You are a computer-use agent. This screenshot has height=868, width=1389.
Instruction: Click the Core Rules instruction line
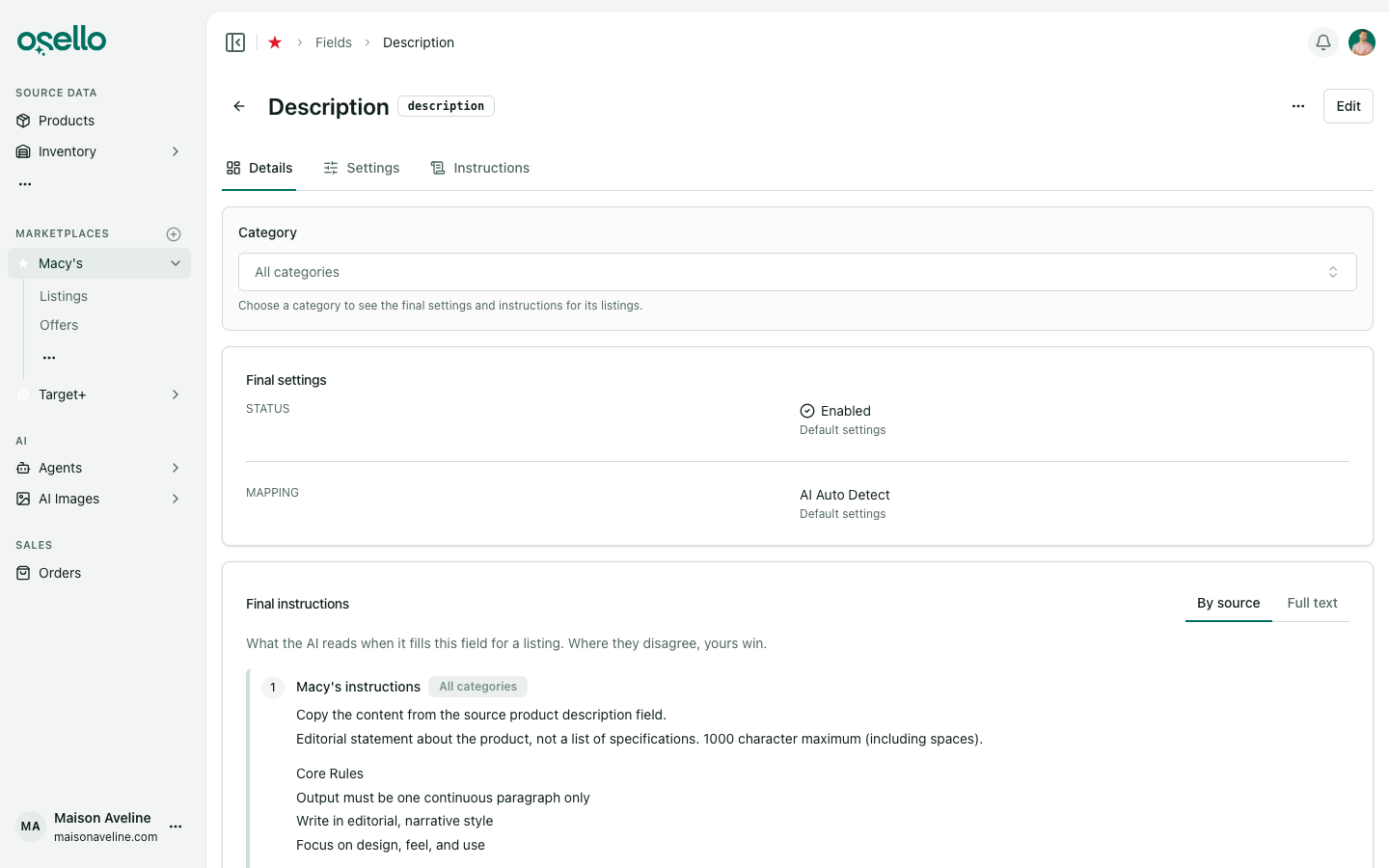point(330,773)
